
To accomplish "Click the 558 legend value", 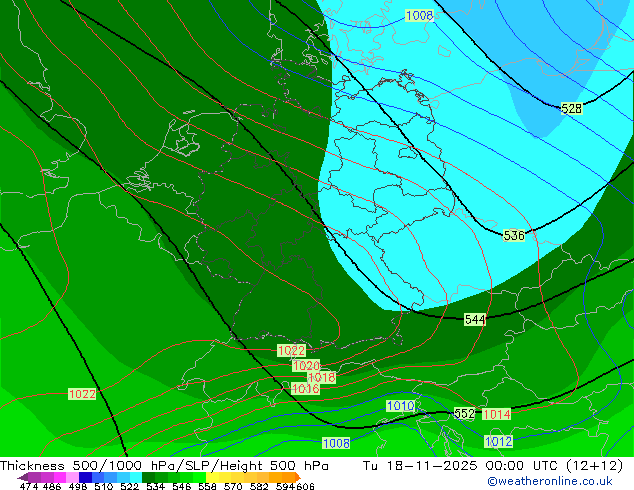I will pos(207,486).
